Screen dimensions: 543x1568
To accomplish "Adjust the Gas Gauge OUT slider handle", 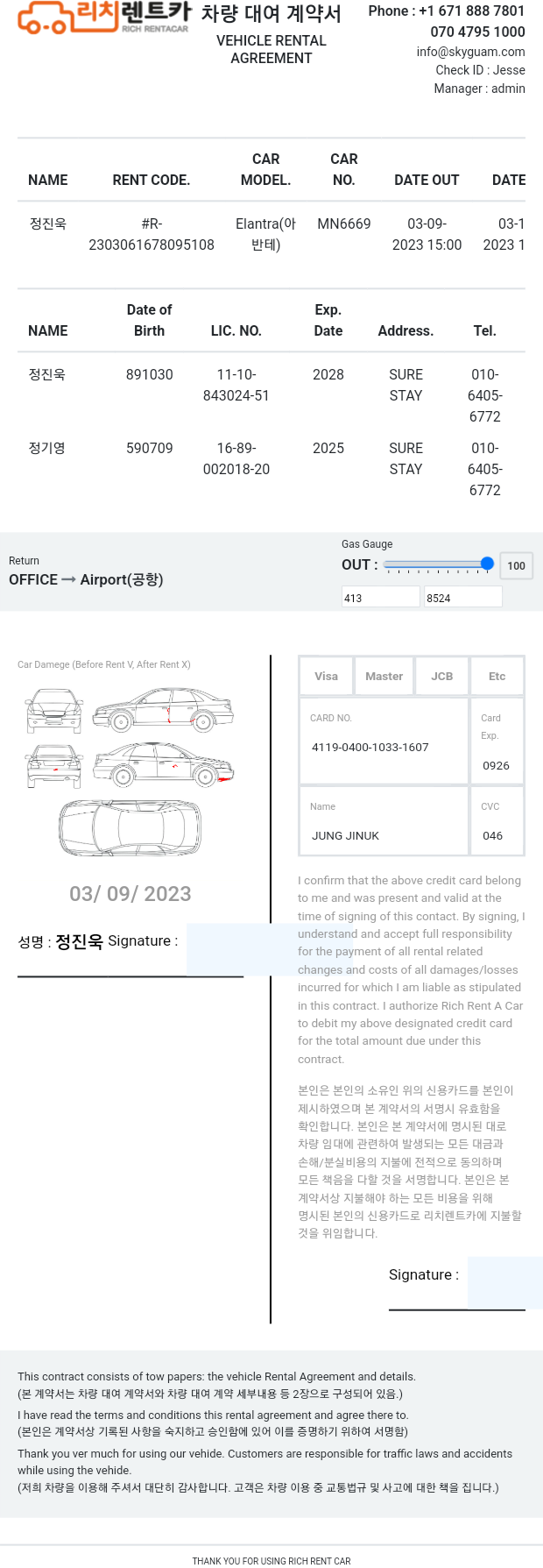I will coord(488,564).
